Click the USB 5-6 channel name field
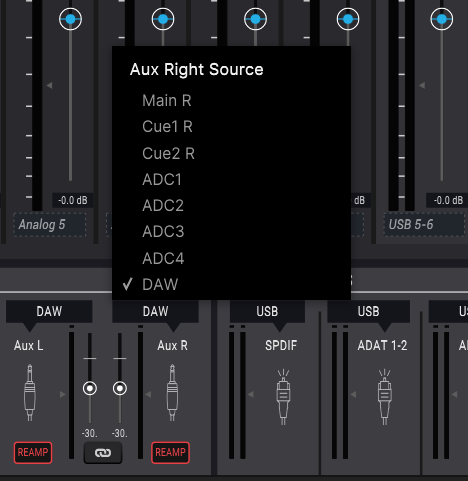 point(424,225)
